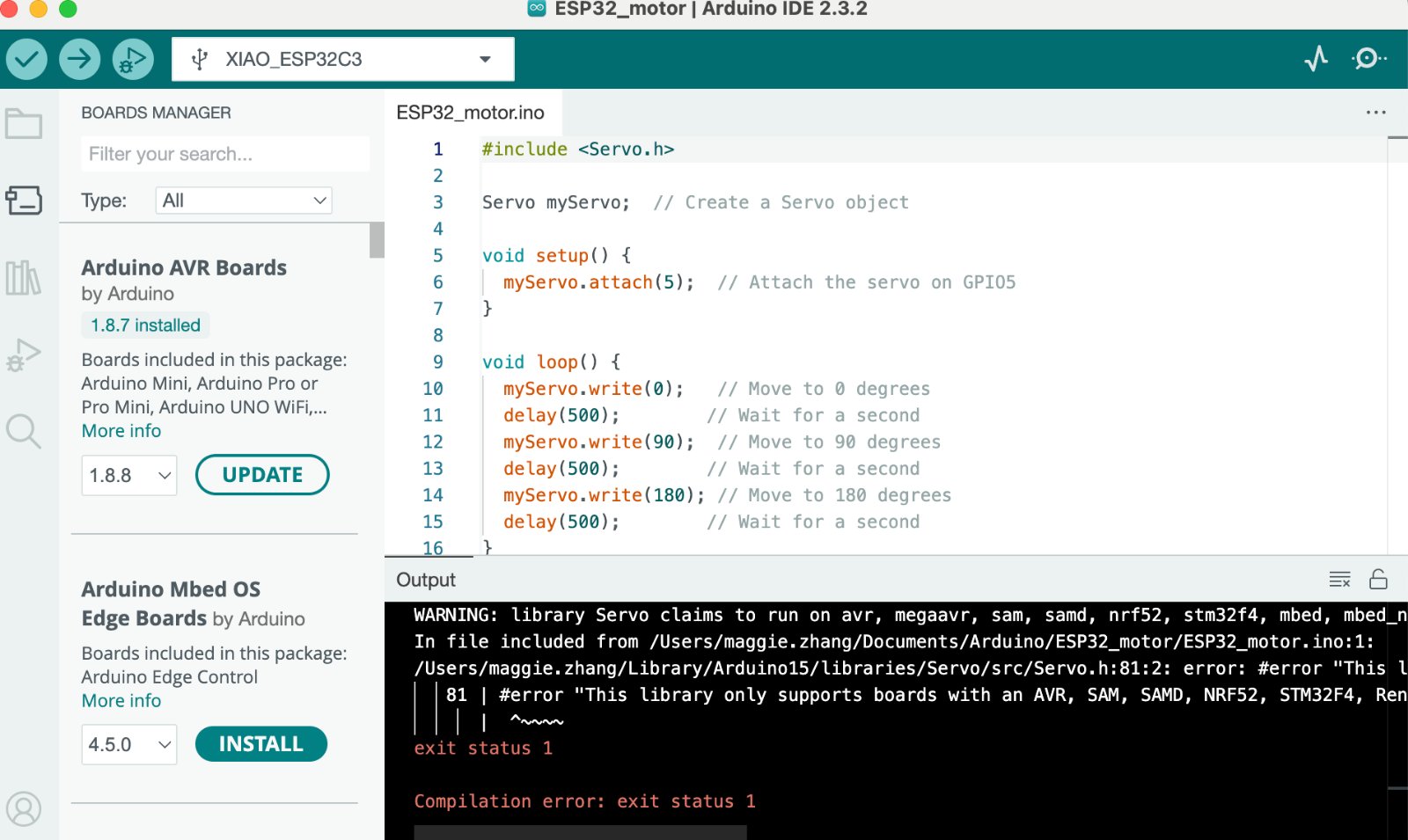Click the WARNING library Servo output line
Image resolution: width=1408 pixels, height=840 pixels.
coord(911,615)
